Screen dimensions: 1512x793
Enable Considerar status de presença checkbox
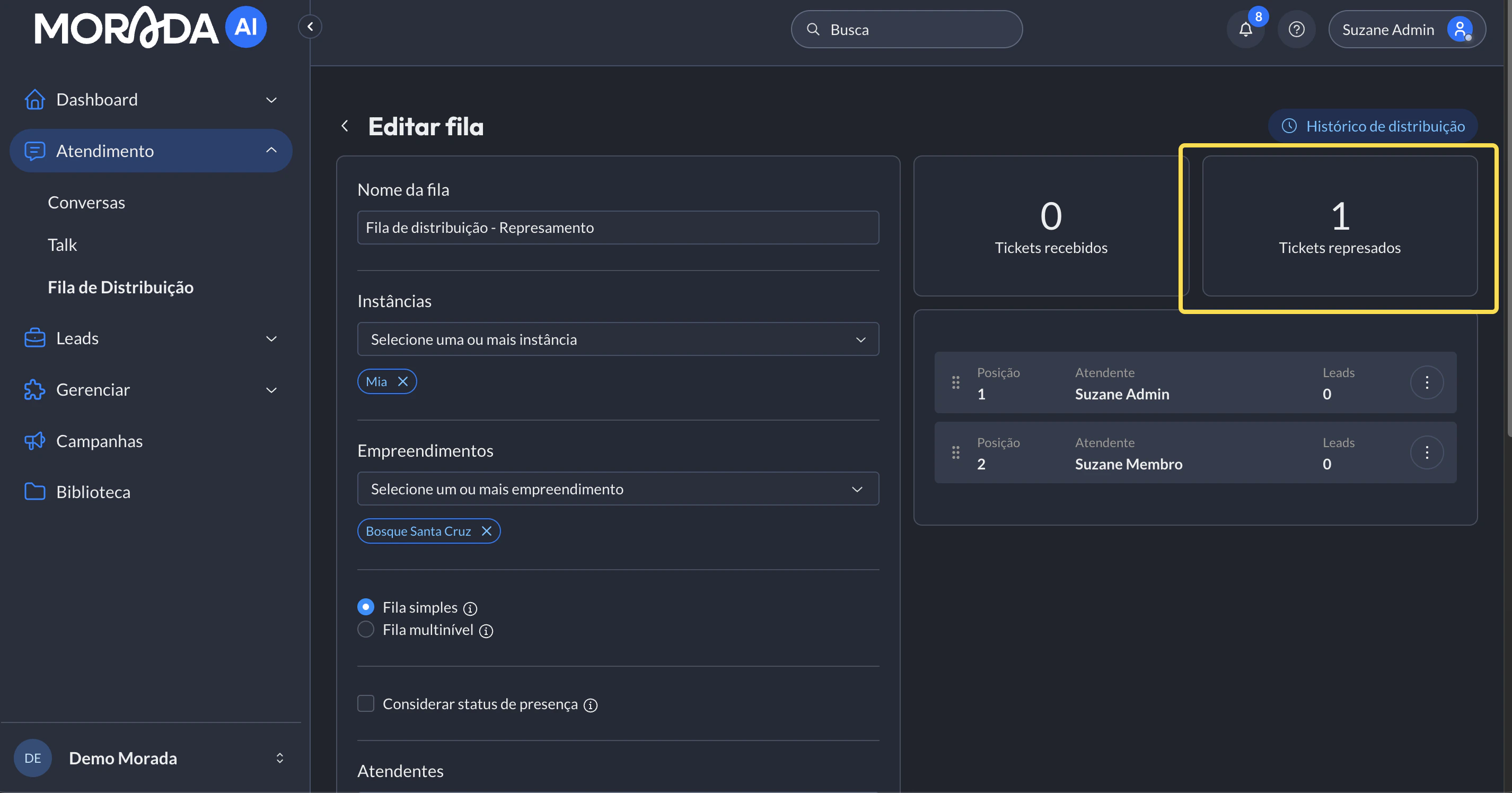click(366, 704)
